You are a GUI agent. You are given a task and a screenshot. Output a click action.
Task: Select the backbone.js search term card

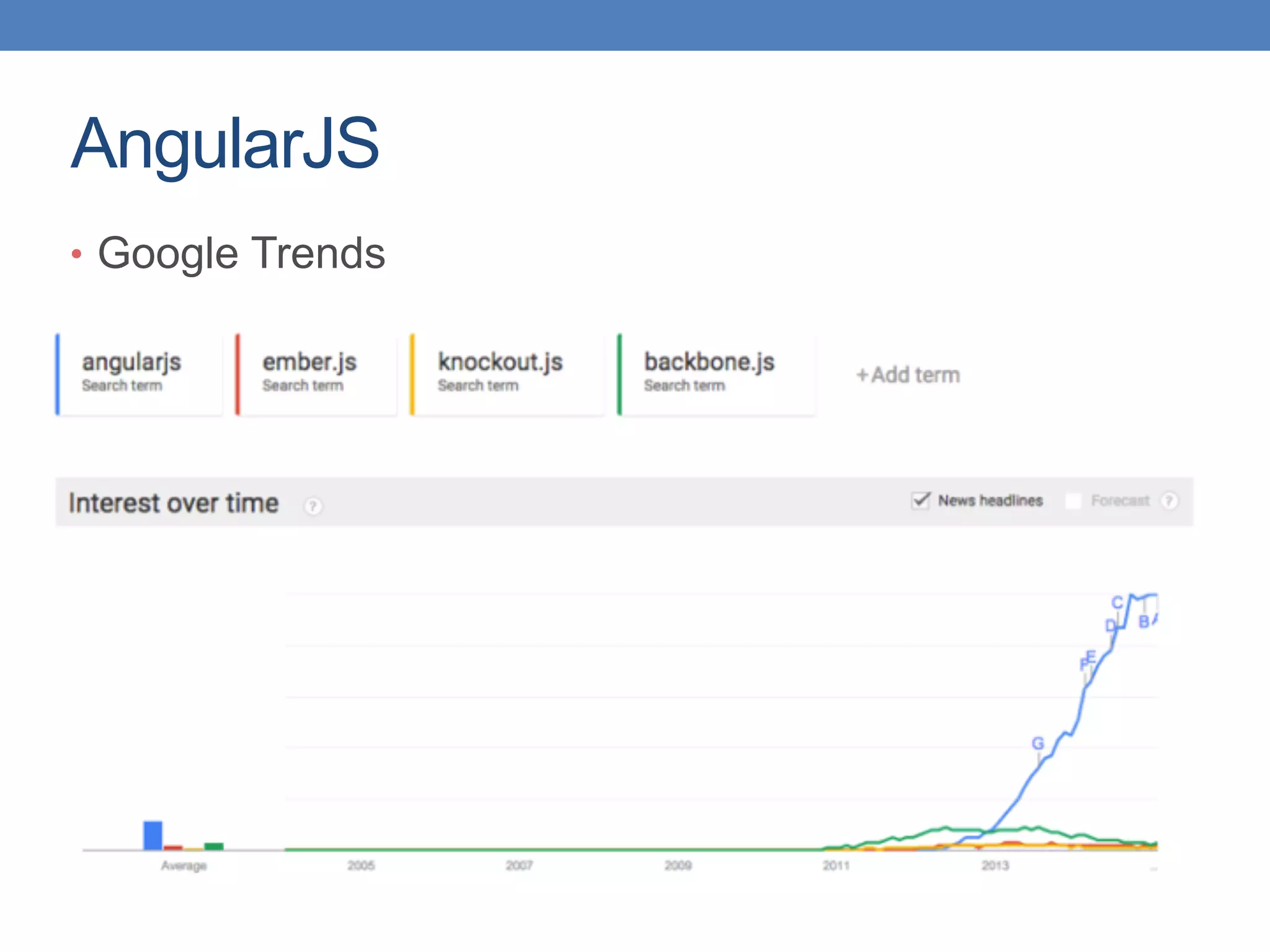[x=716, y=374]
